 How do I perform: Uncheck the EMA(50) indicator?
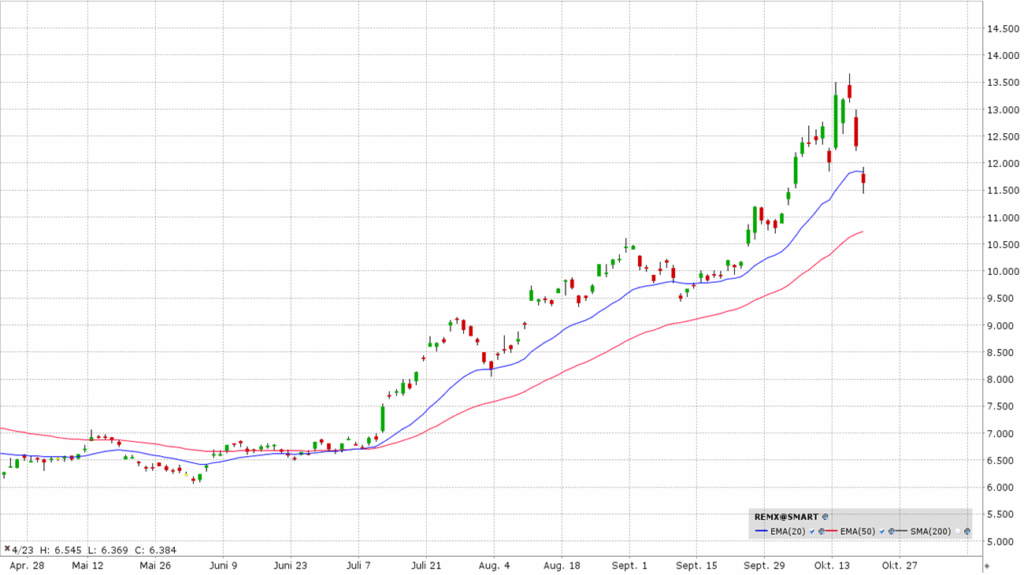click(x=881, y=531)
